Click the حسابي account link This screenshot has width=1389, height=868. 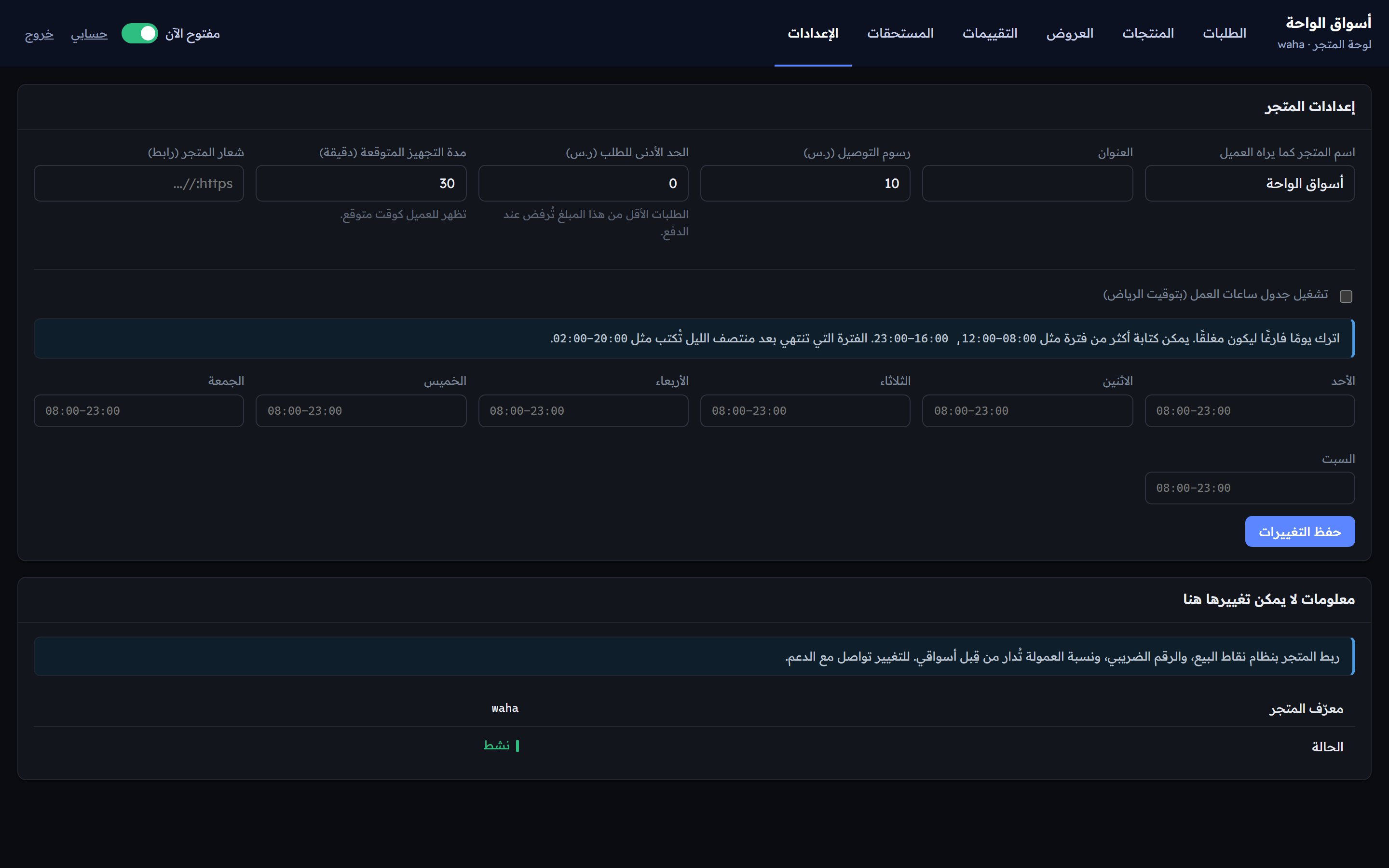[x=89, y=34]
